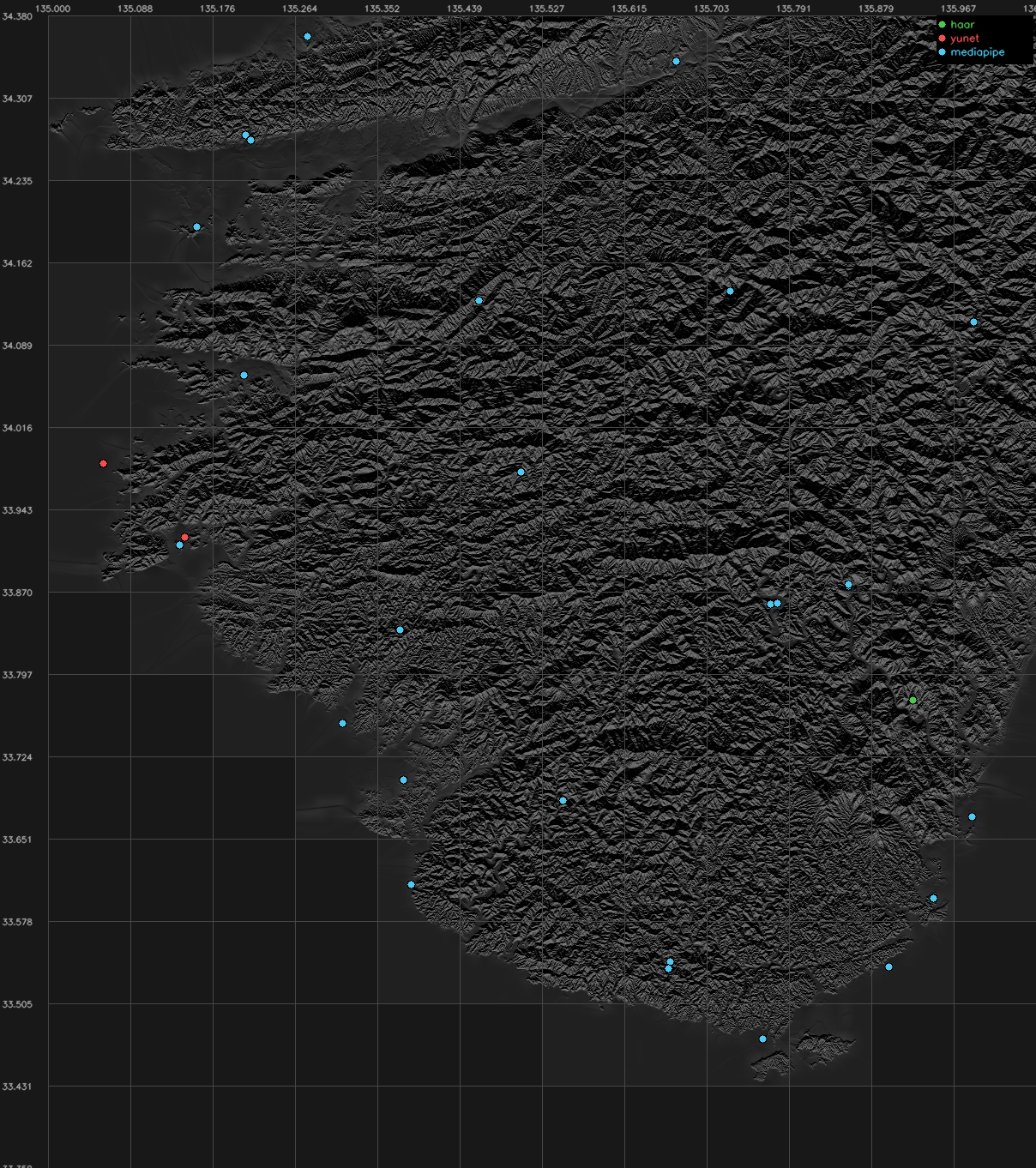The width and height of the screenshot is (1036, 1168).
Task: Click the latitude label 33.724
Action: 17,757
